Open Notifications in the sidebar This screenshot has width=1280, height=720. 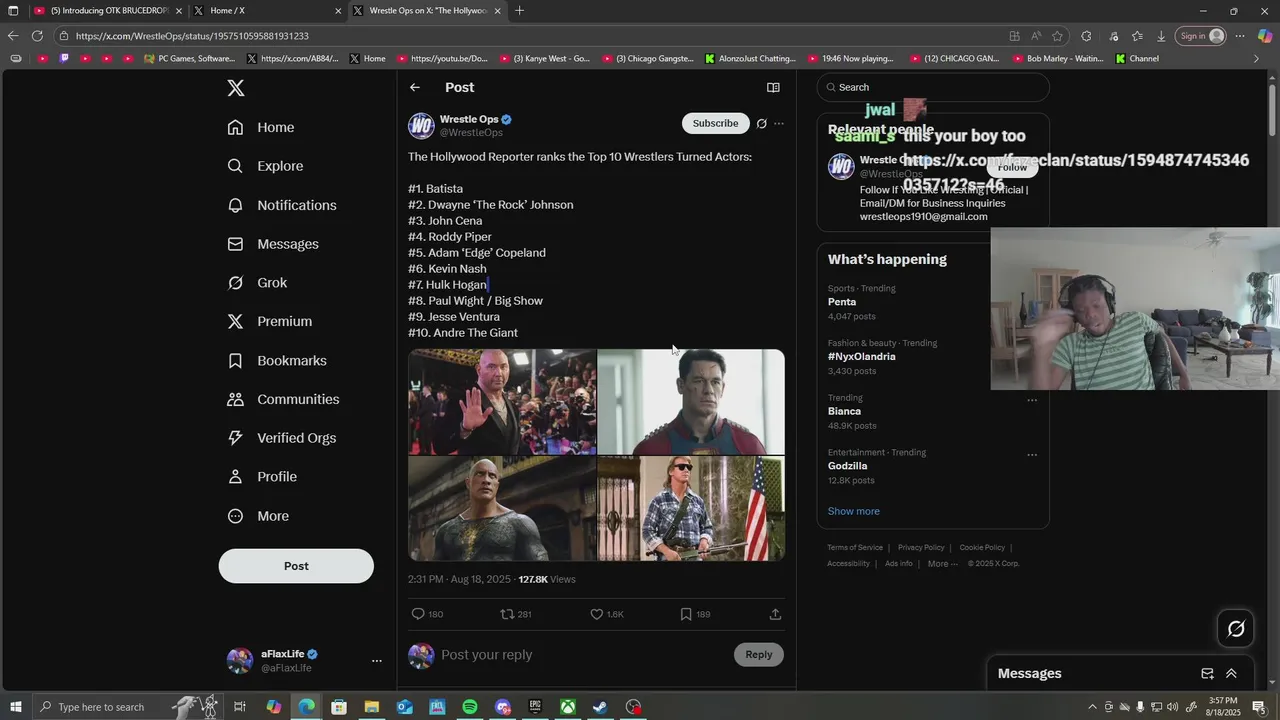282,205
